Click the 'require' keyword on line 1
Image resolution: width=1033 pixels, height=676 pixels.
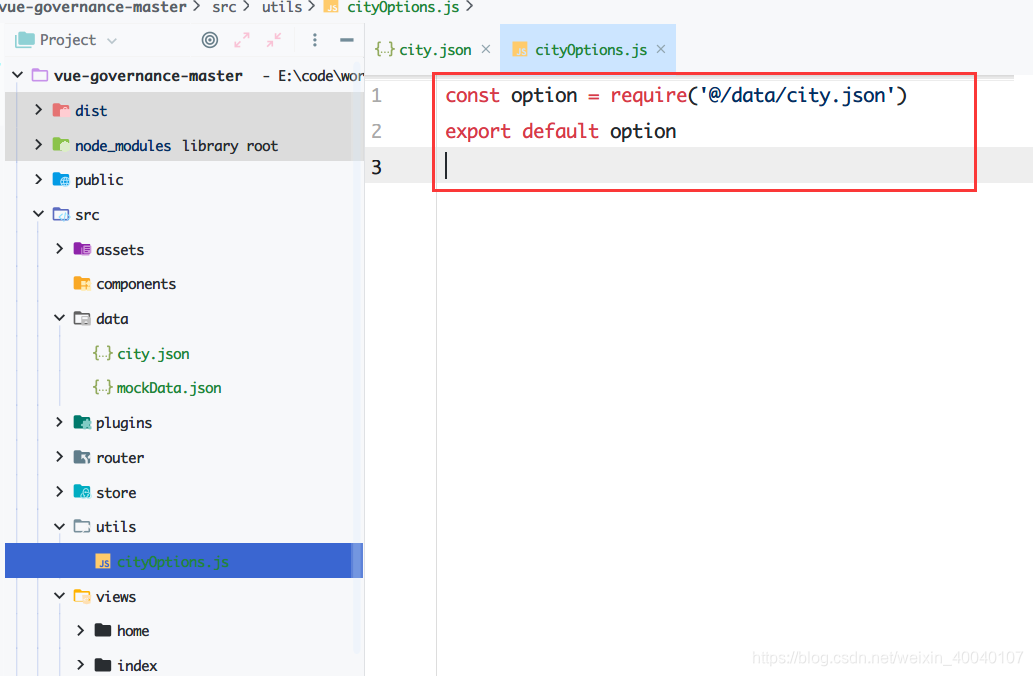click(649, 96)
